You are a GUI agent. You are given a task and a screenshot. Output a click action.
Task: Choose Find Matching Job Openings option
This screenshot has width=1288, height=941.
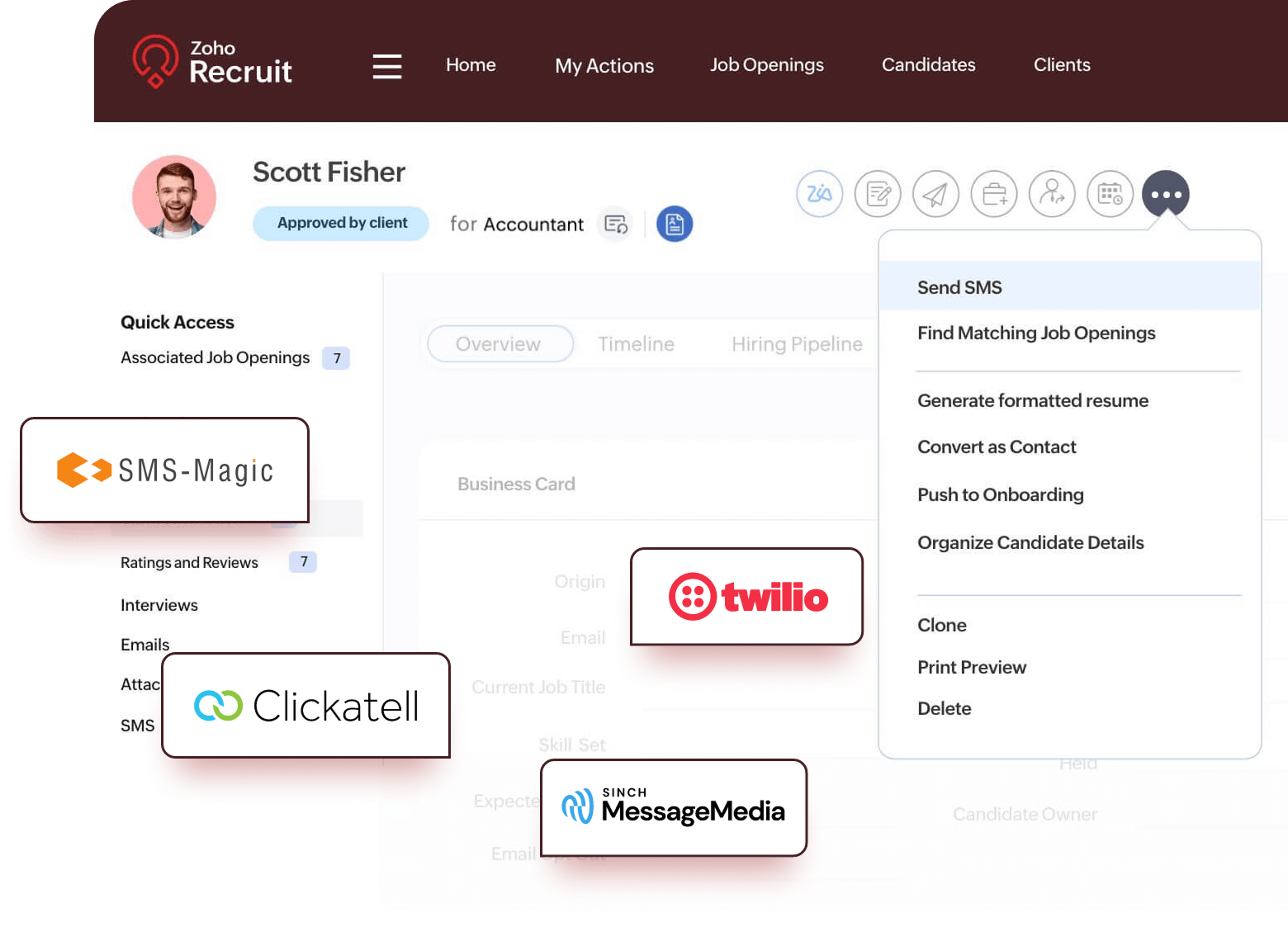[1035, 333]
